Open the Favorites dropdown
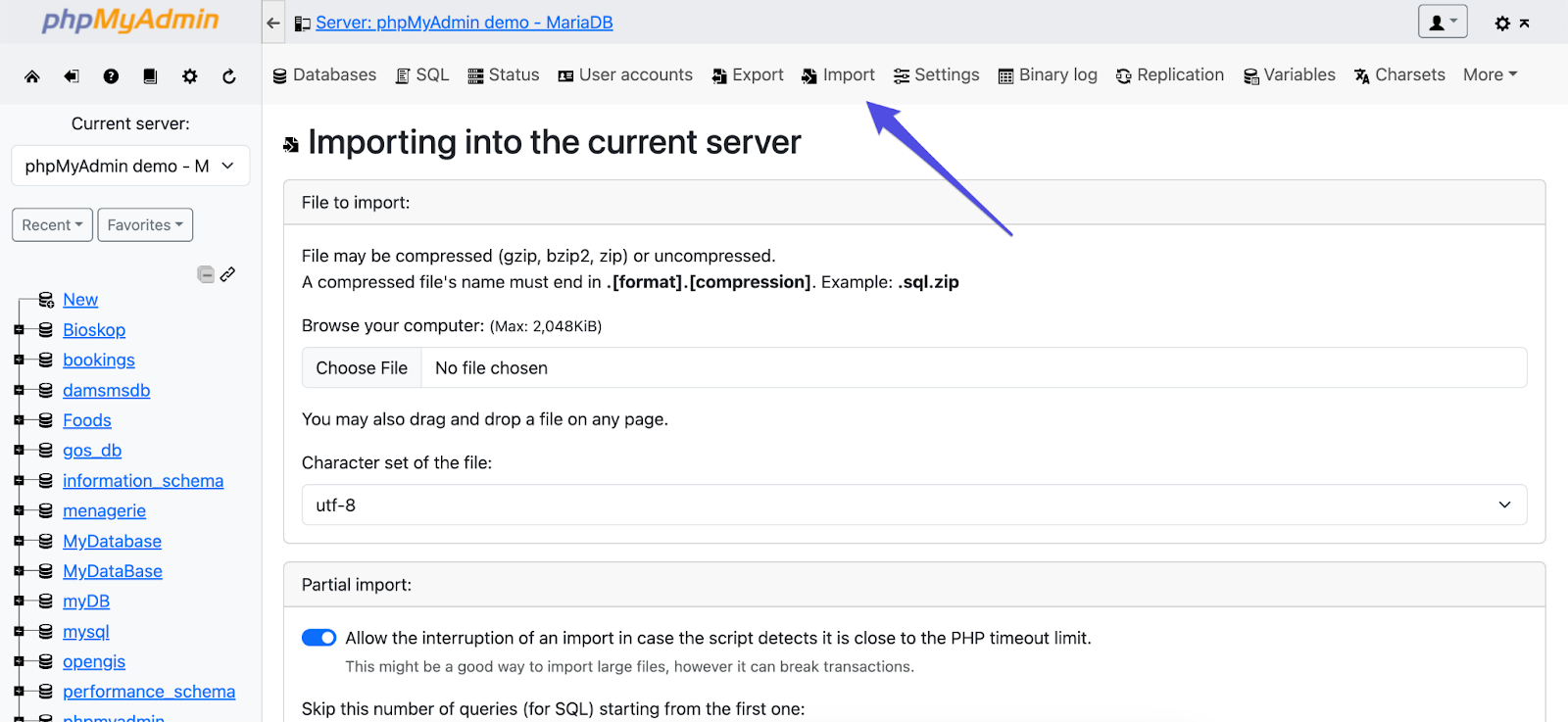Image resolution: width=1568 pixels, height=722 pixels. click(x=145, y=224)
